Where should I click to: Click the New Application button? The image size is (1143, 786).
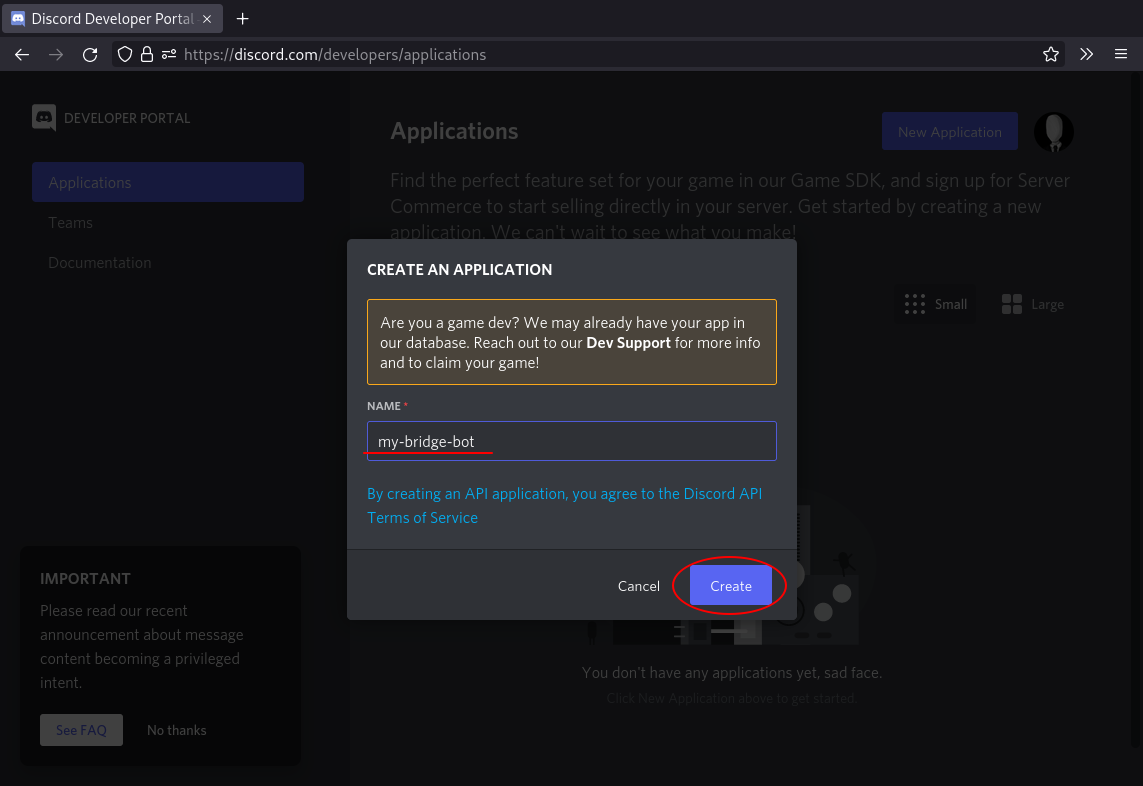pos(950,132)
